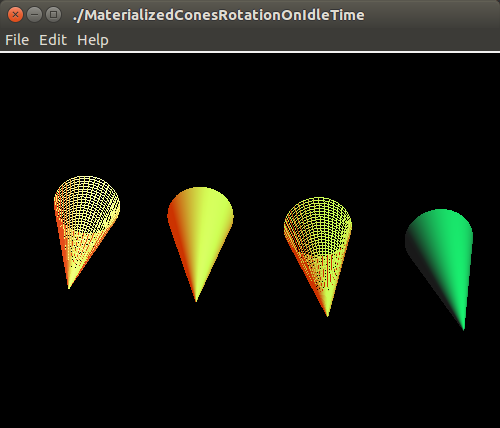The width and height of the screenshot is (500, 428).
Task: Minimize the cones window
Action: (34, 15)
